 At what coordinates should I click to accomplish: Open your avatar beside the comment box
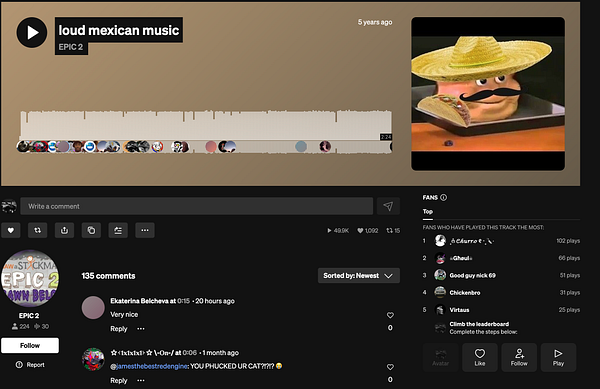point(9,206)
